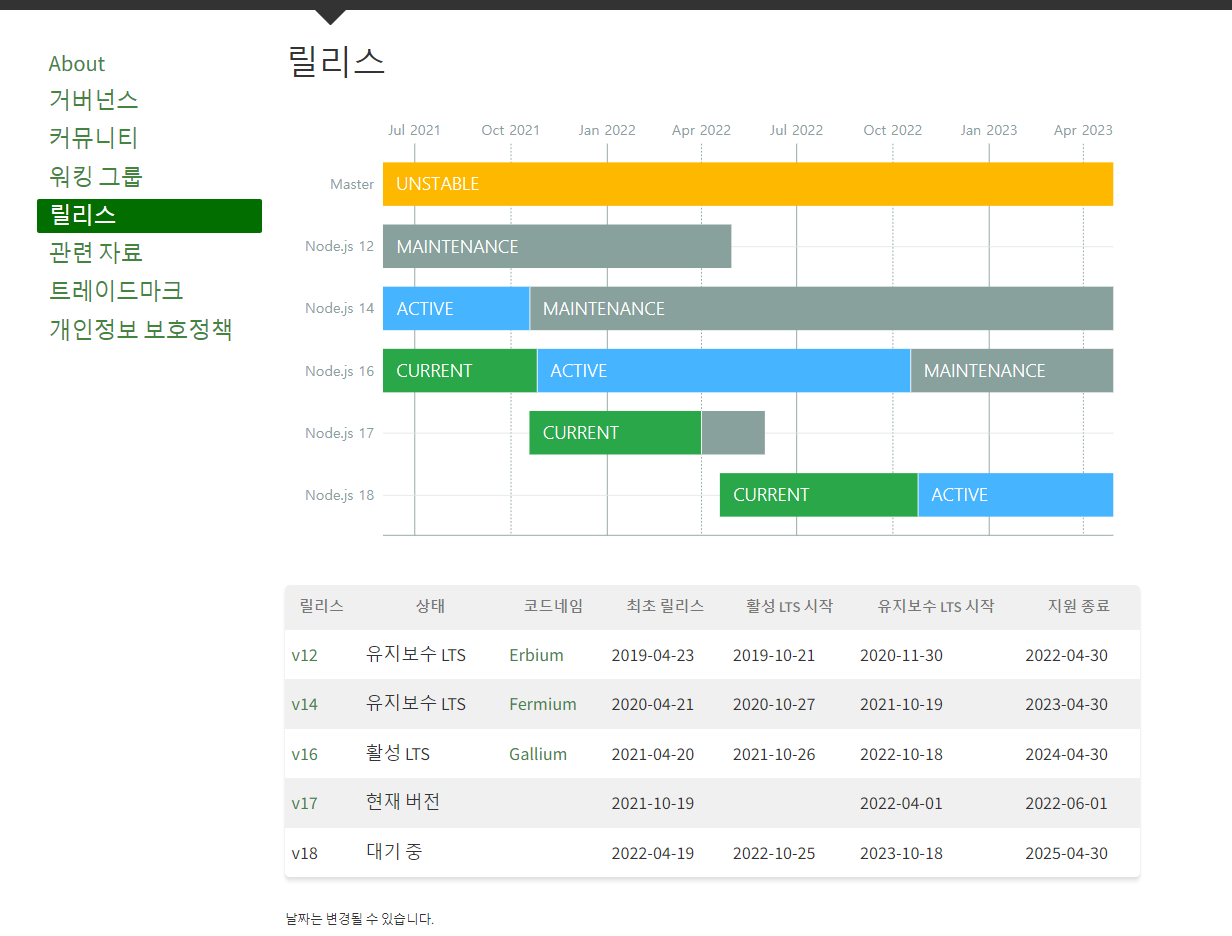Click the 활성 LTS 시작 column header
The height and width of the screenshot is (936, 1232).
click(789, 606)
